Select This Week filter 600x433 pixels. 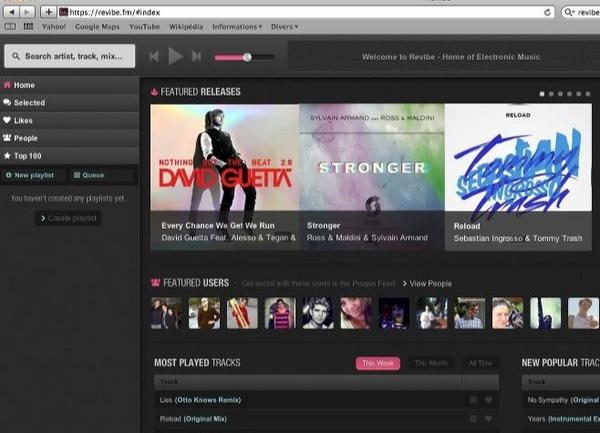click(x=378, y=363)
